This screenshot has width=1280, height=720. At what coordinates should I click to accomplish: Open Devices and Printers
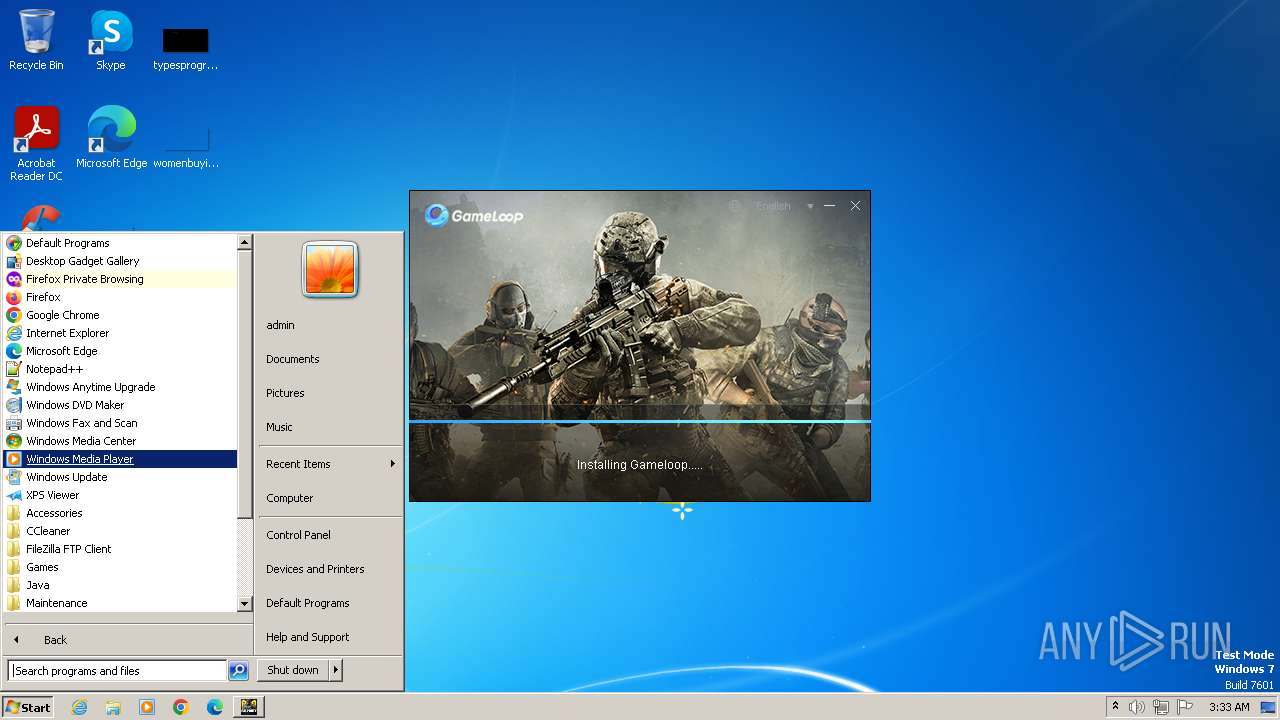pos(330,569)
